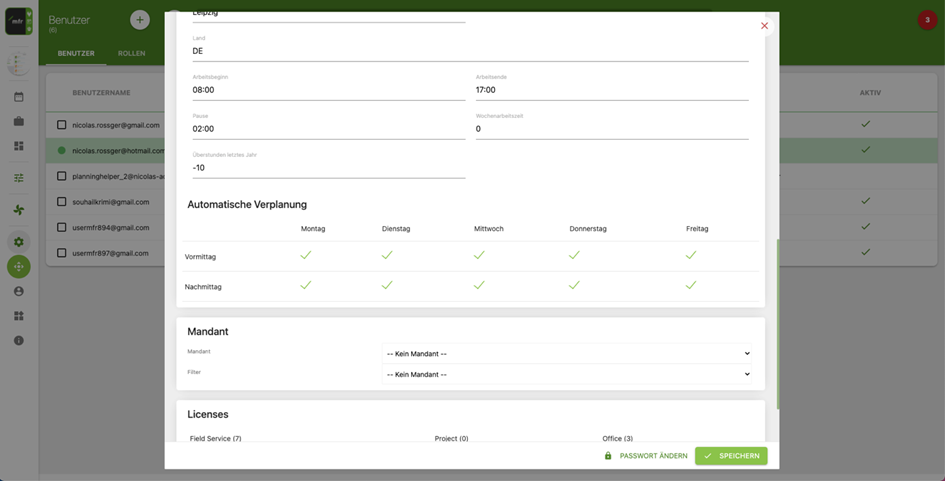Check the box for nicolas.rossger@gmail.com
Viewport: 945px width, 481px height.
61,125
